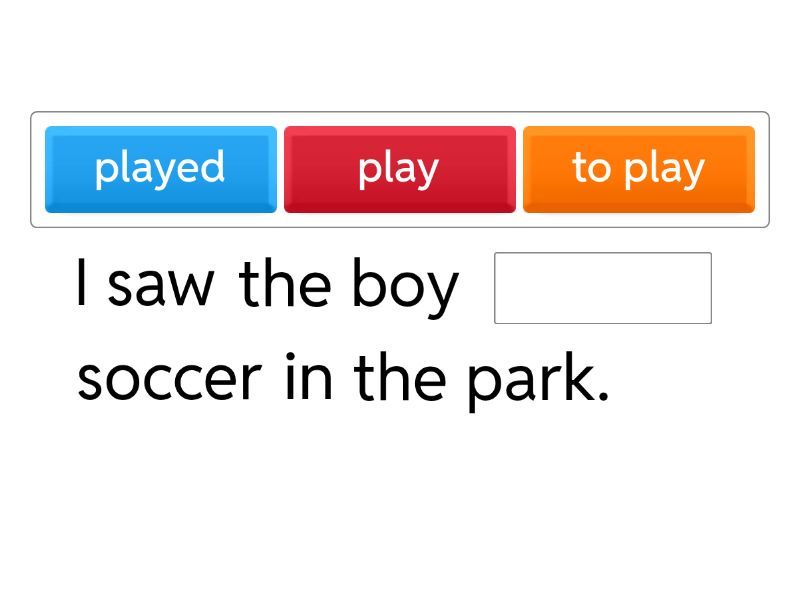Pick the orange 'to play' word tile
This screenshot has height=600, width=800.
(x=638, y=168)
